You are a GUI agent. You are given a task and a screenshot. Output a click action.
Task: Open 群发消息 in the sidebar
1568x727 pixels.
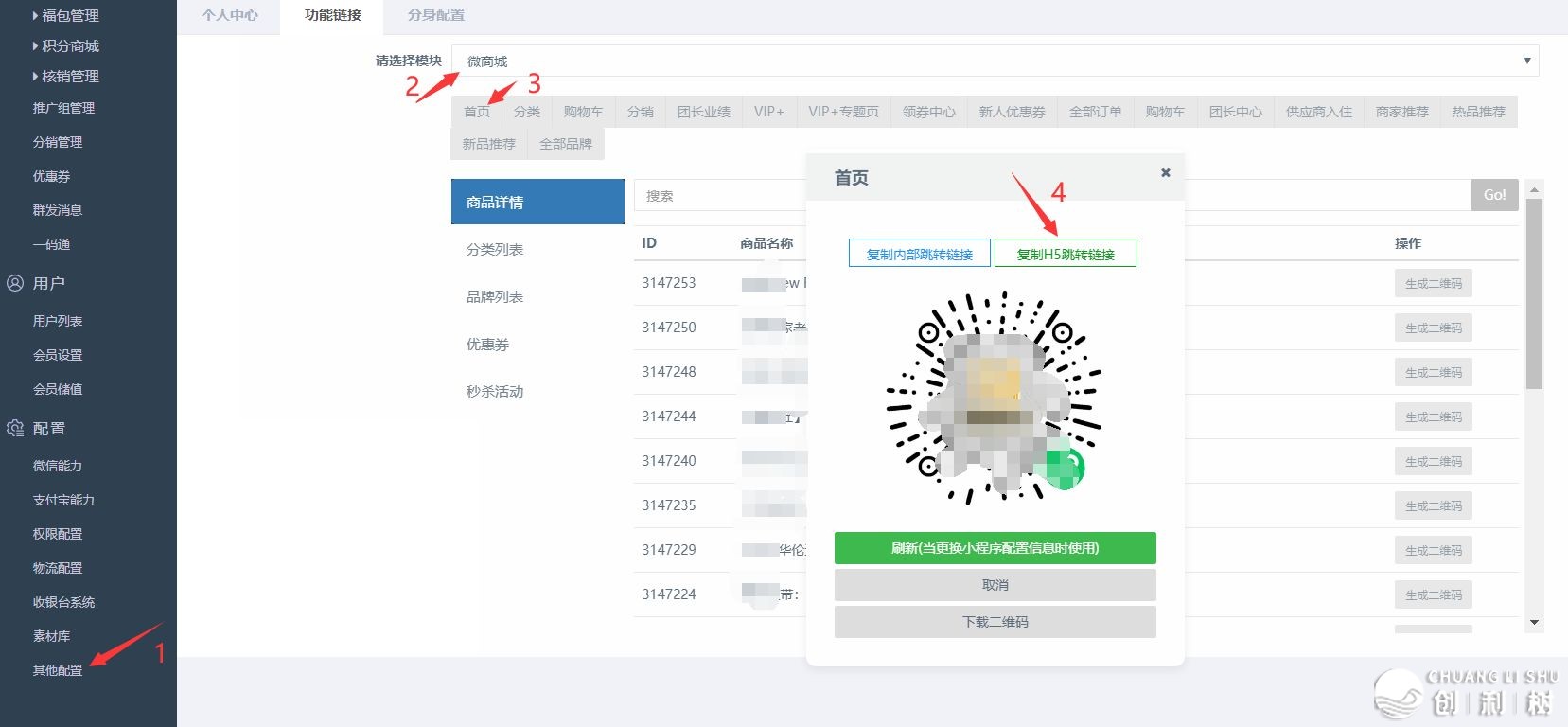click(x=58, y=210)
